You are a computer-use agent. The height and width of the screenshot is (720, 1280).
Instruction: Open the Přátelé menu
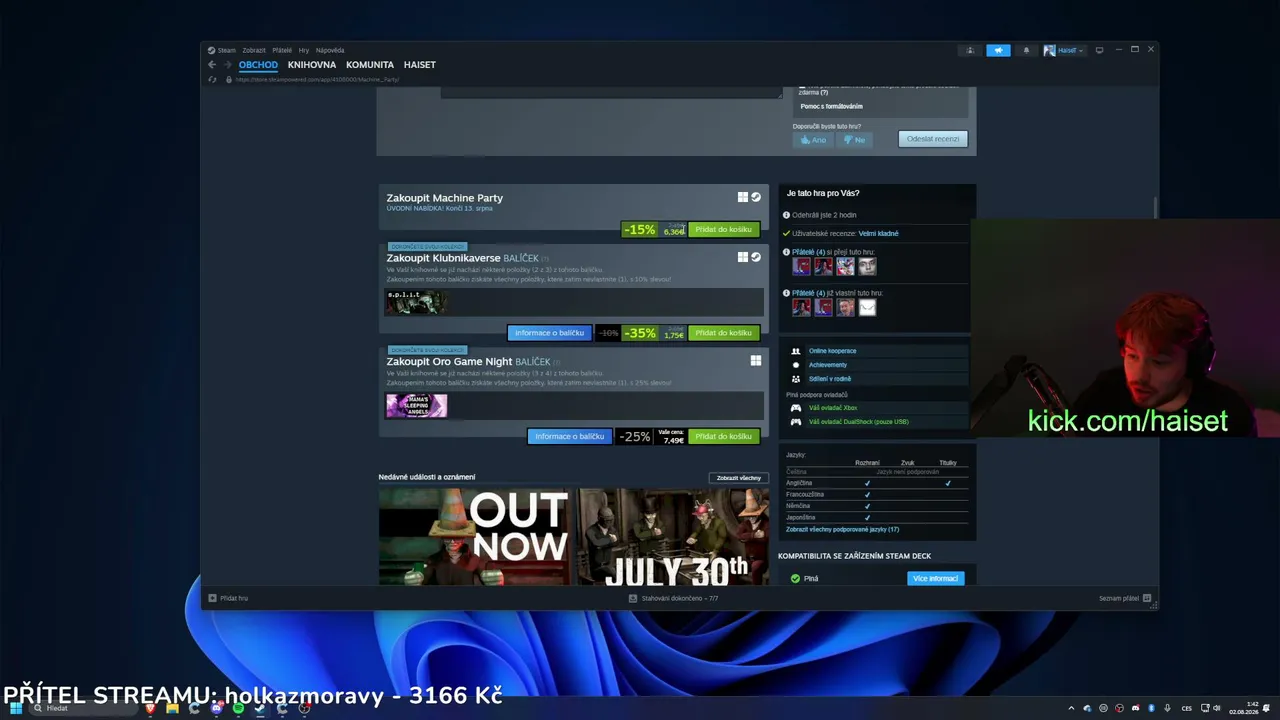click(282, 50)
